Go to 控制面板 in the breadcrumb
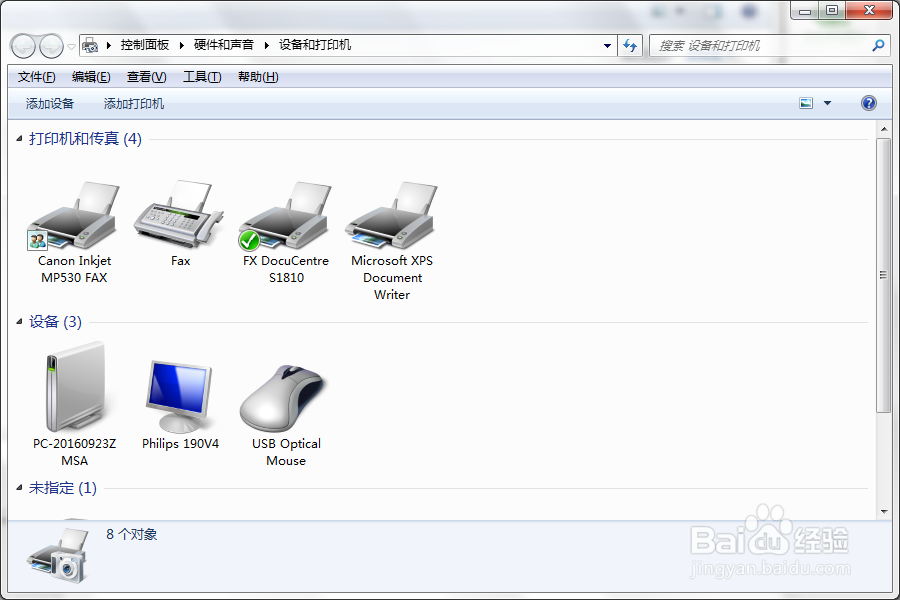Screen dimensions: 900x600 click(145, 45)
